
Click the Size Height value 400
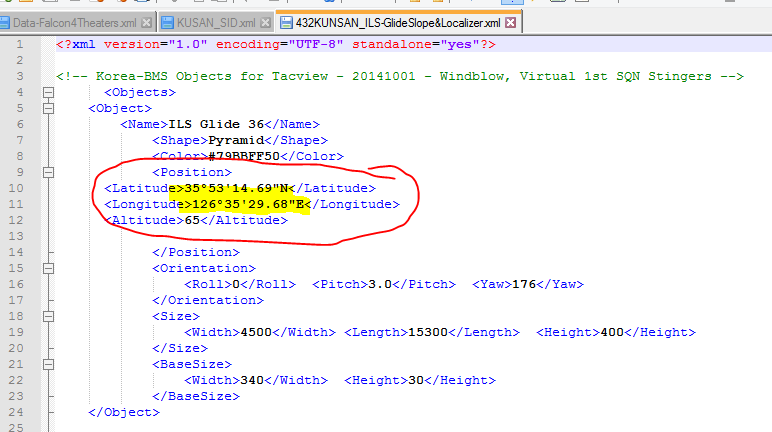(x=612, y=332)
